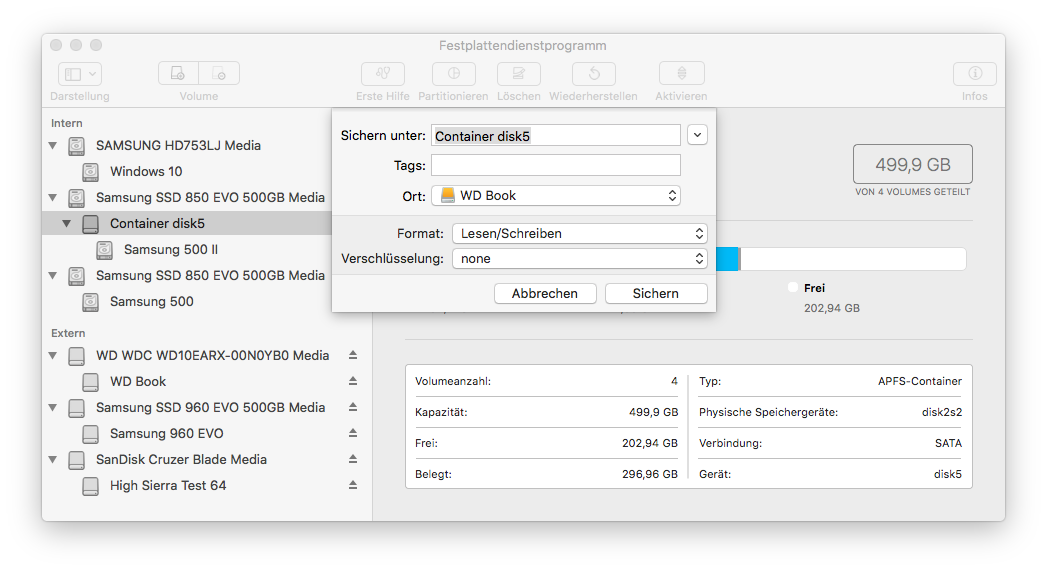Click the Sichern button

click(x=656, y=294)
